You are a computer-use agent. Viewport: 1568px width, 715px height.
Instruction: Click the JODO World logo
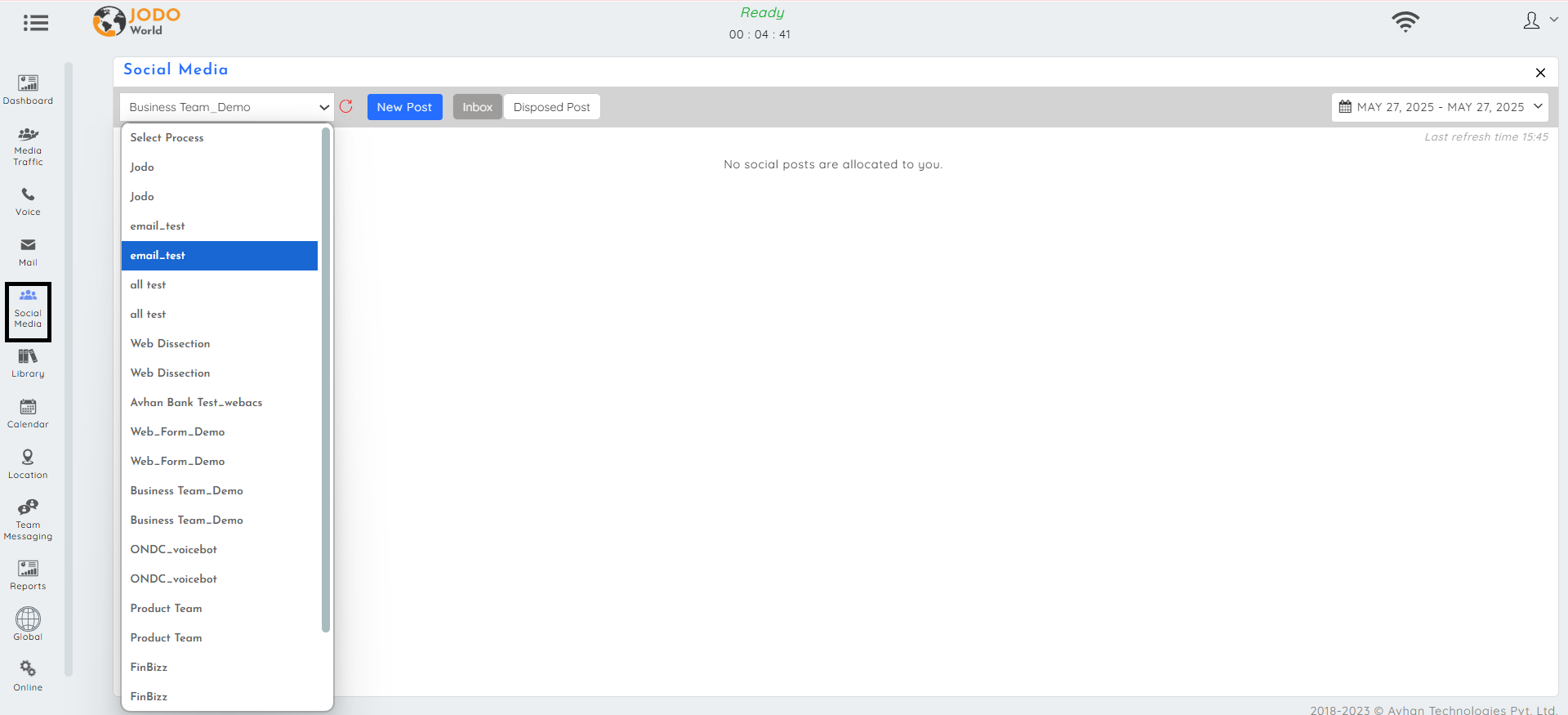136,21
